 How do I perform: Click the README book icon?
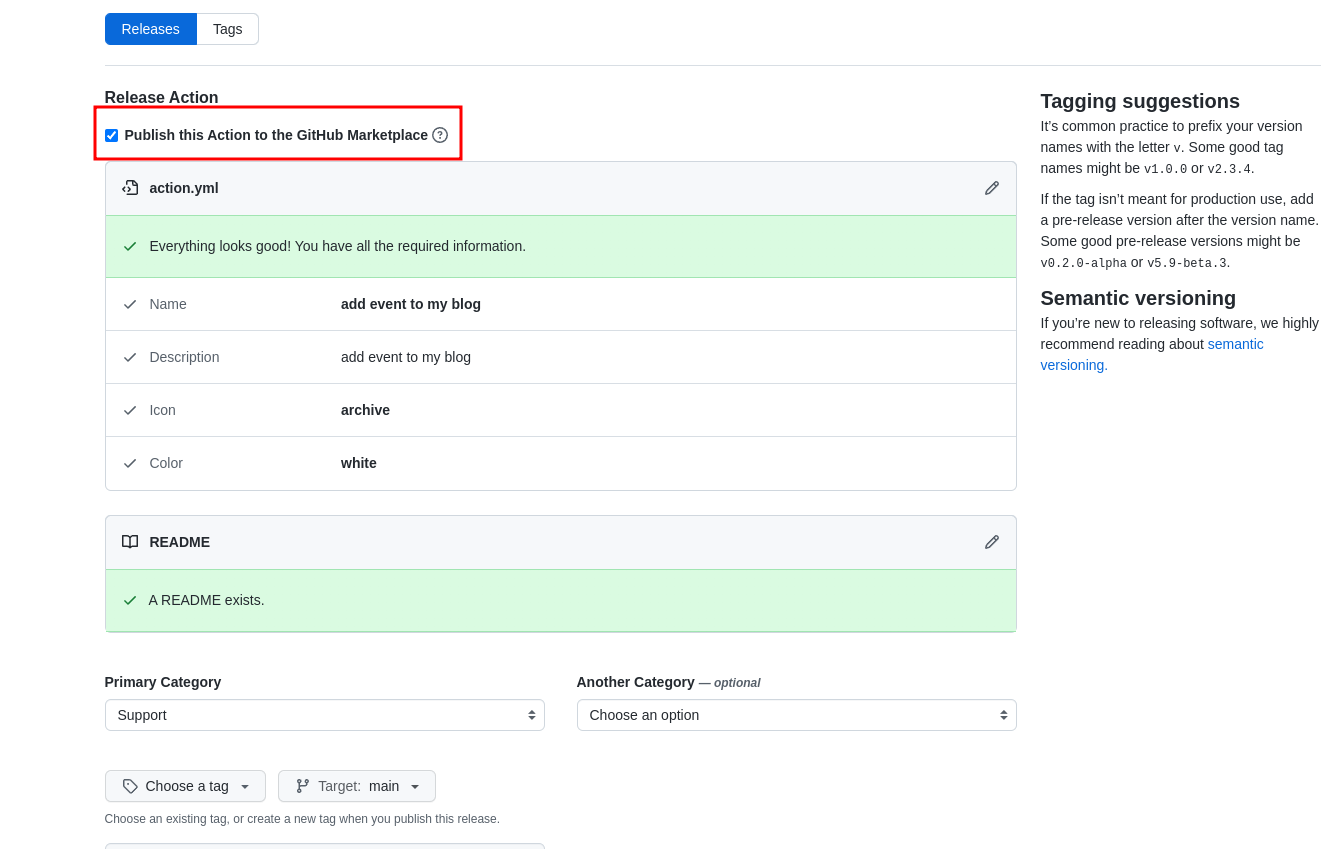point(130,542)
